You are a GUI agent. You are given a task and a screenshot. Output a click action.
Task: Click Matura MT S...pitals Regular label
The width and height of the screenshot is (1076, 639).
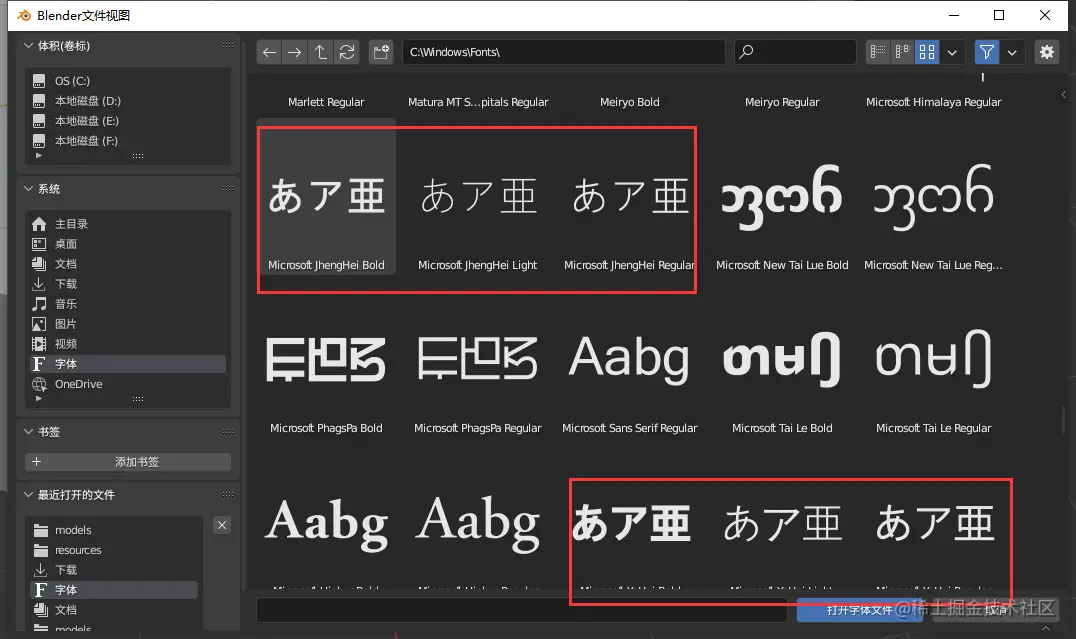tap(478, 102)
